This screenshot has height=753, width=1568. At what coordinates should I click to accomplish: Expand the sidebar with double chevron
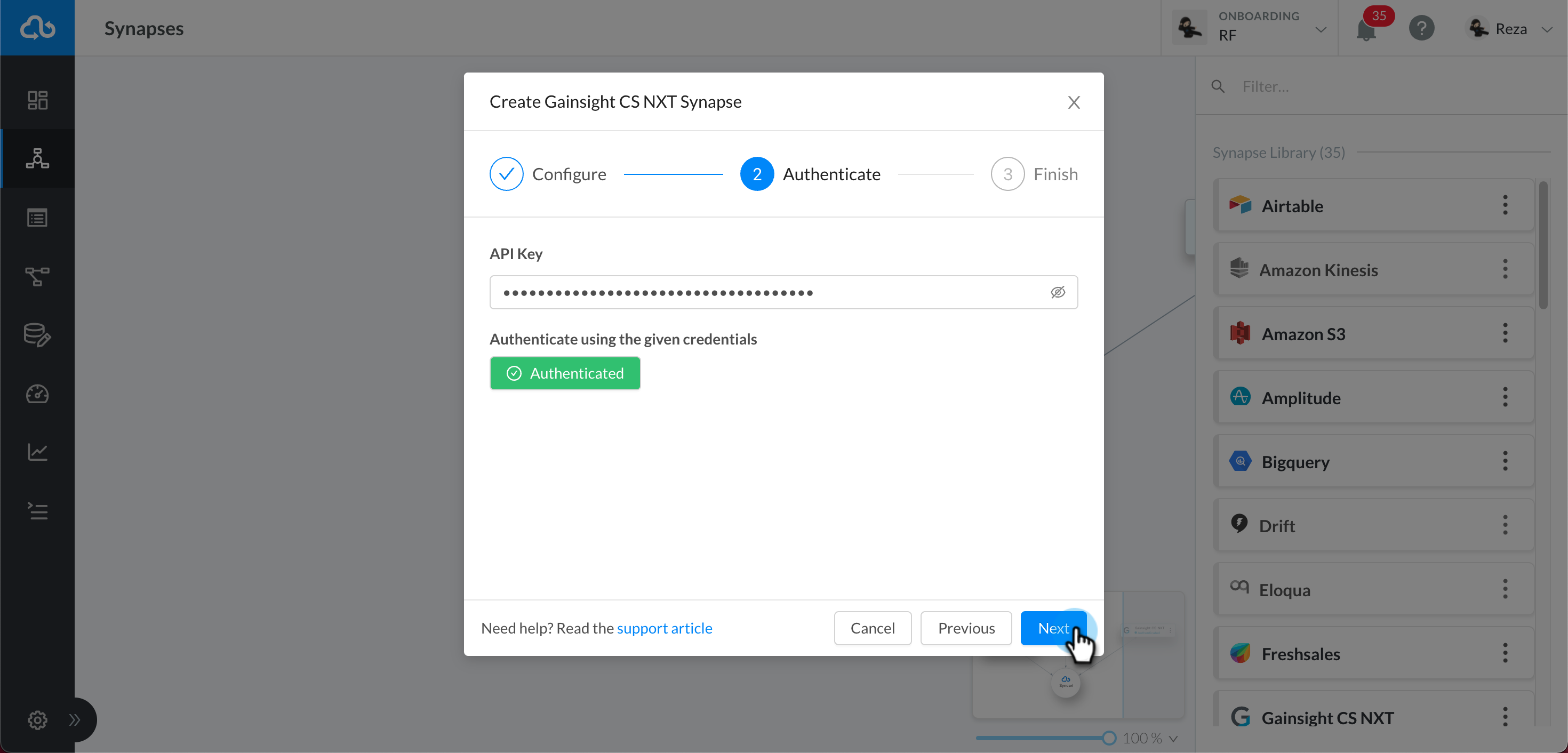tap(75, 719)
